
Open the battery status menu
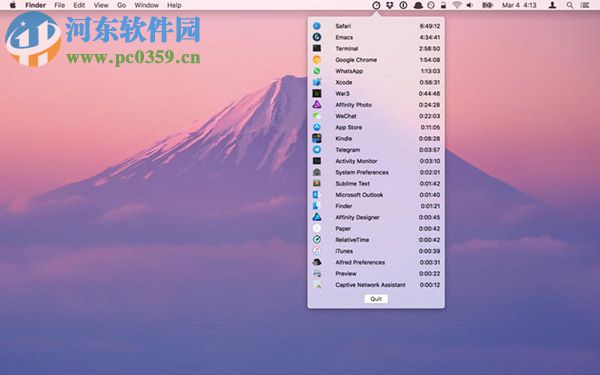coord(487,5)
